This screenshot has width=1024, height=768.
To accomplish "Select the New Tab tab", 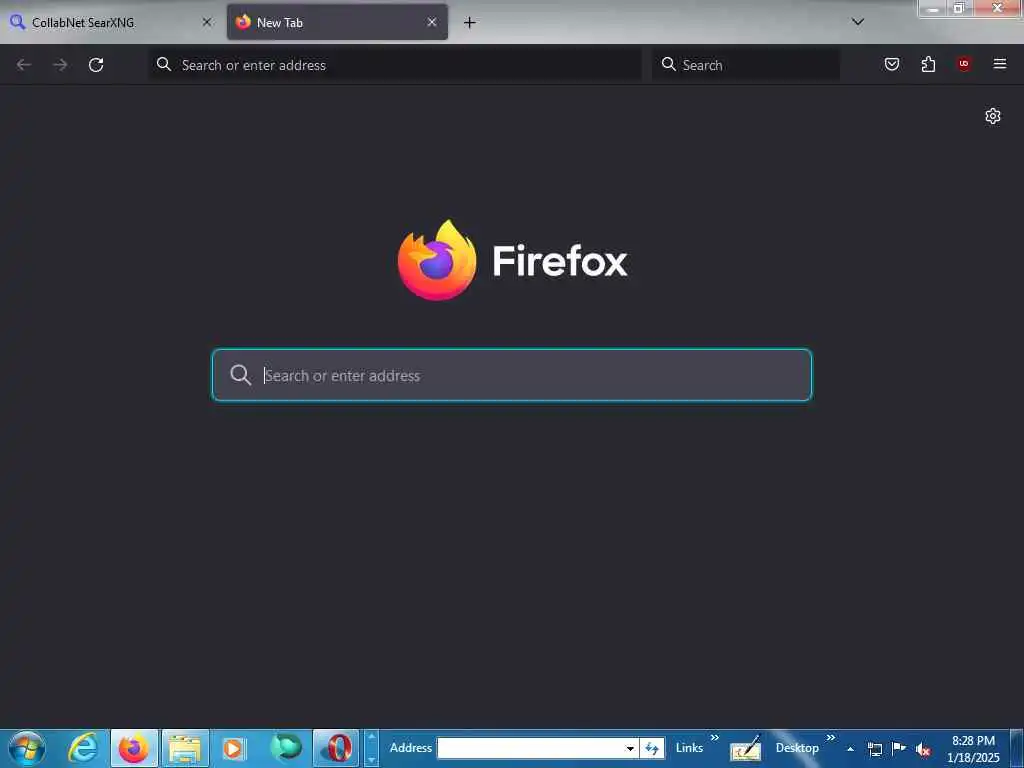I will pos(337,22).
